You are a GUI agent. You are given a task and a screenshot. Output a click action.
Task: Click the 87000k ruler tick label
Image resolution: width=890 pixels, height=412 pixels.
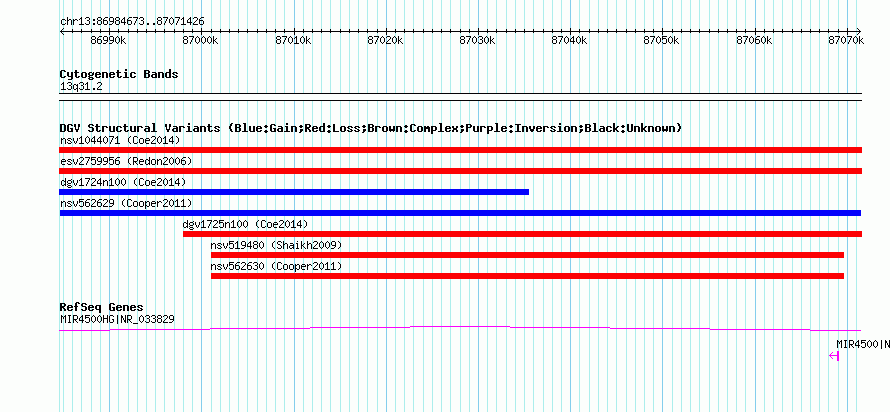(x=201, y=41)
